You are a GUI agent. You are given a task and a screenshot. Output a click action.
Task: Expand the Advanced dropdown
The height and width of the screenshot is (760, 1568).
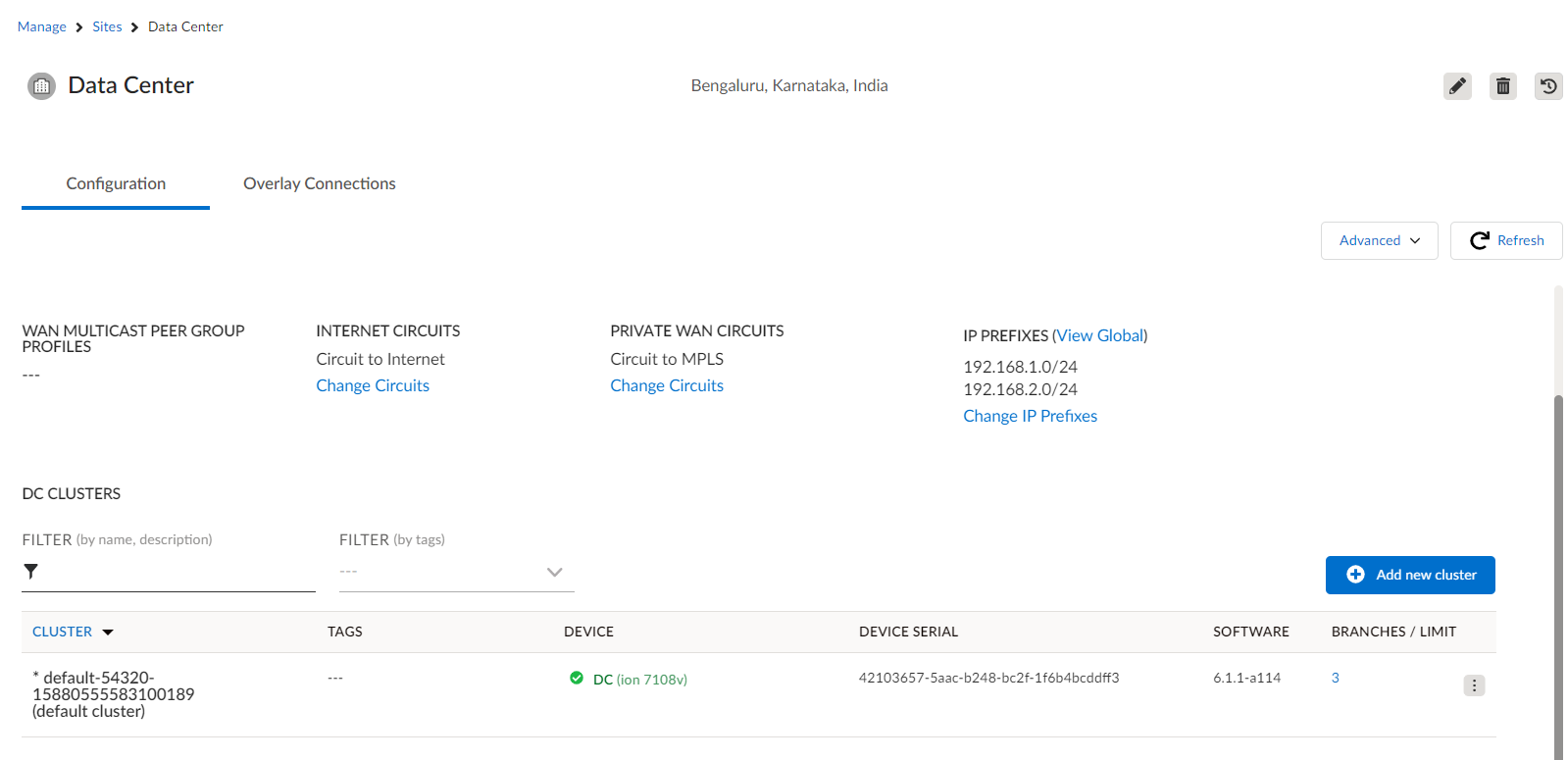click(1379, 240)
